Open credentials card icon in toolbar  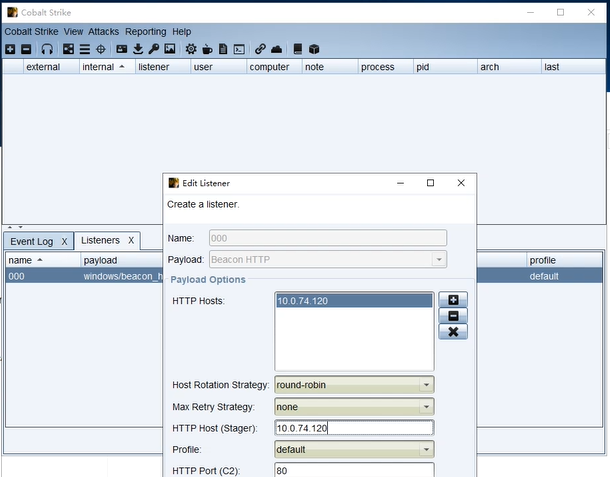click(122, 49)
